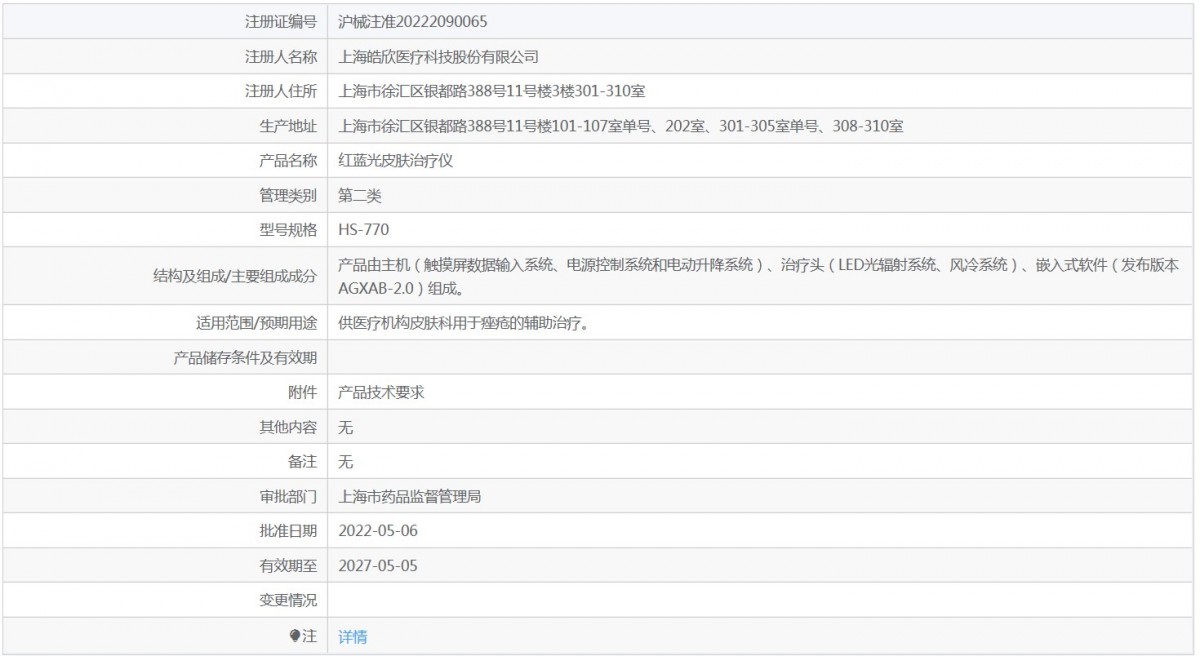Image resolution: width=1200 pixels, height=656 pixels.
Task: Click the 注册人名称 label
Action: tap(281, 57)
